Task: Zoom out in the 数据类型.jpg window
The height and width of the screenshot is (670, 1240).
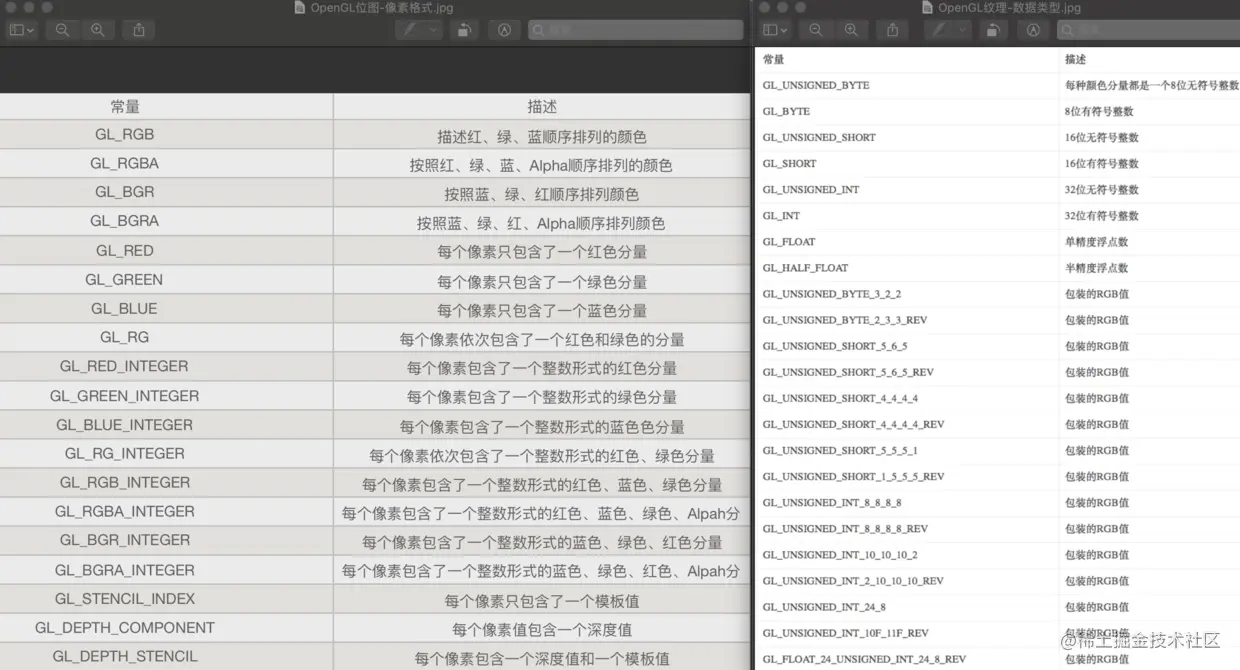Action: 816,30
